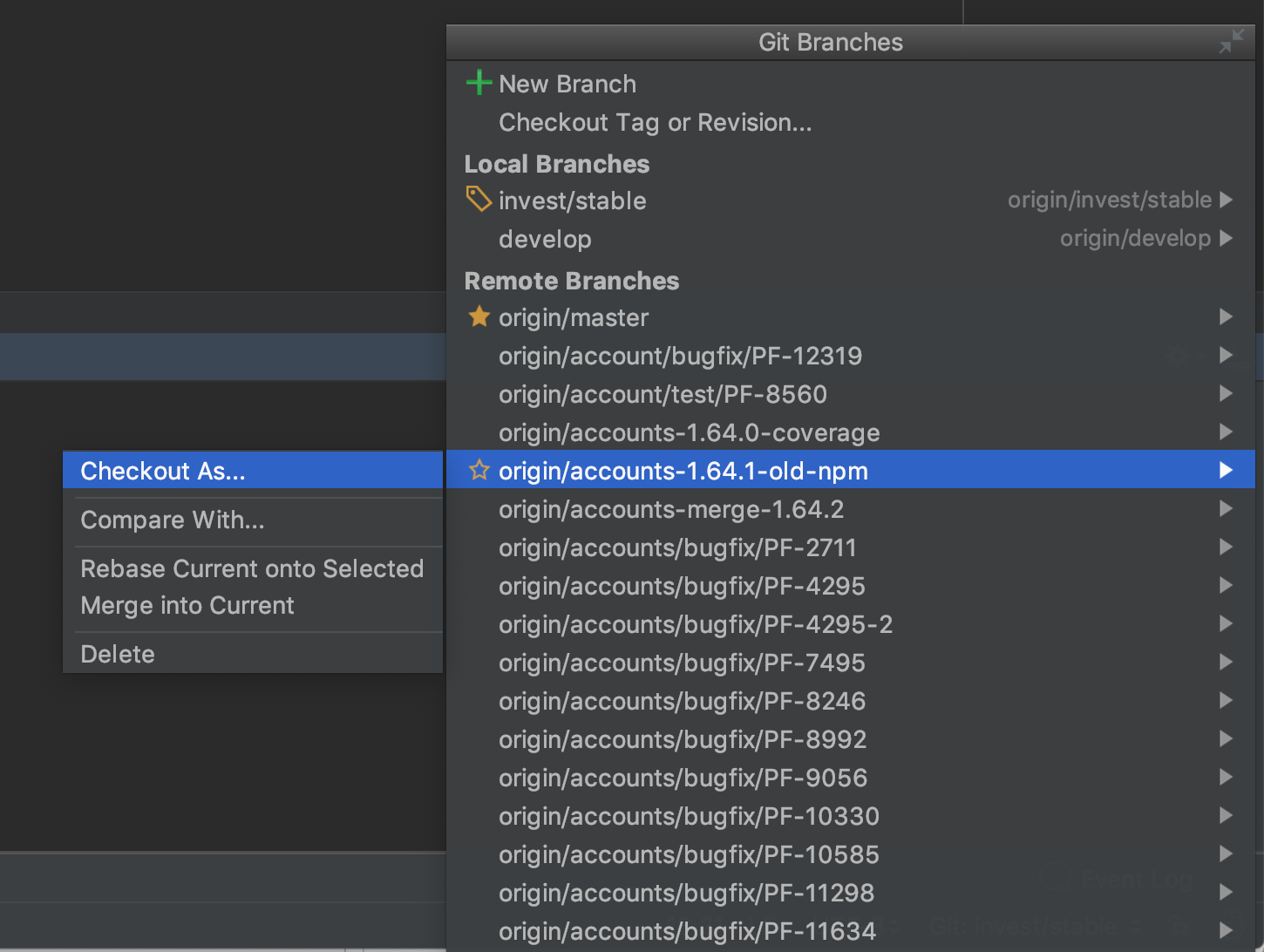
Task: Select origin/accounts/bugfix/PF-8992 from the list
Action: point(682,738)
